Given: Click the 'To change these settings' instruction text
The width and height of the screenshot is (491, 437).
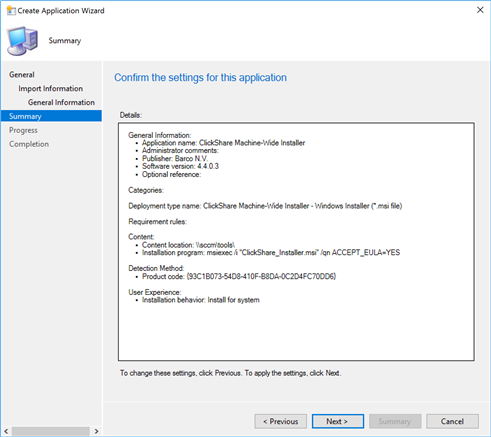Looking at the screenshot, I should [230, 373].
